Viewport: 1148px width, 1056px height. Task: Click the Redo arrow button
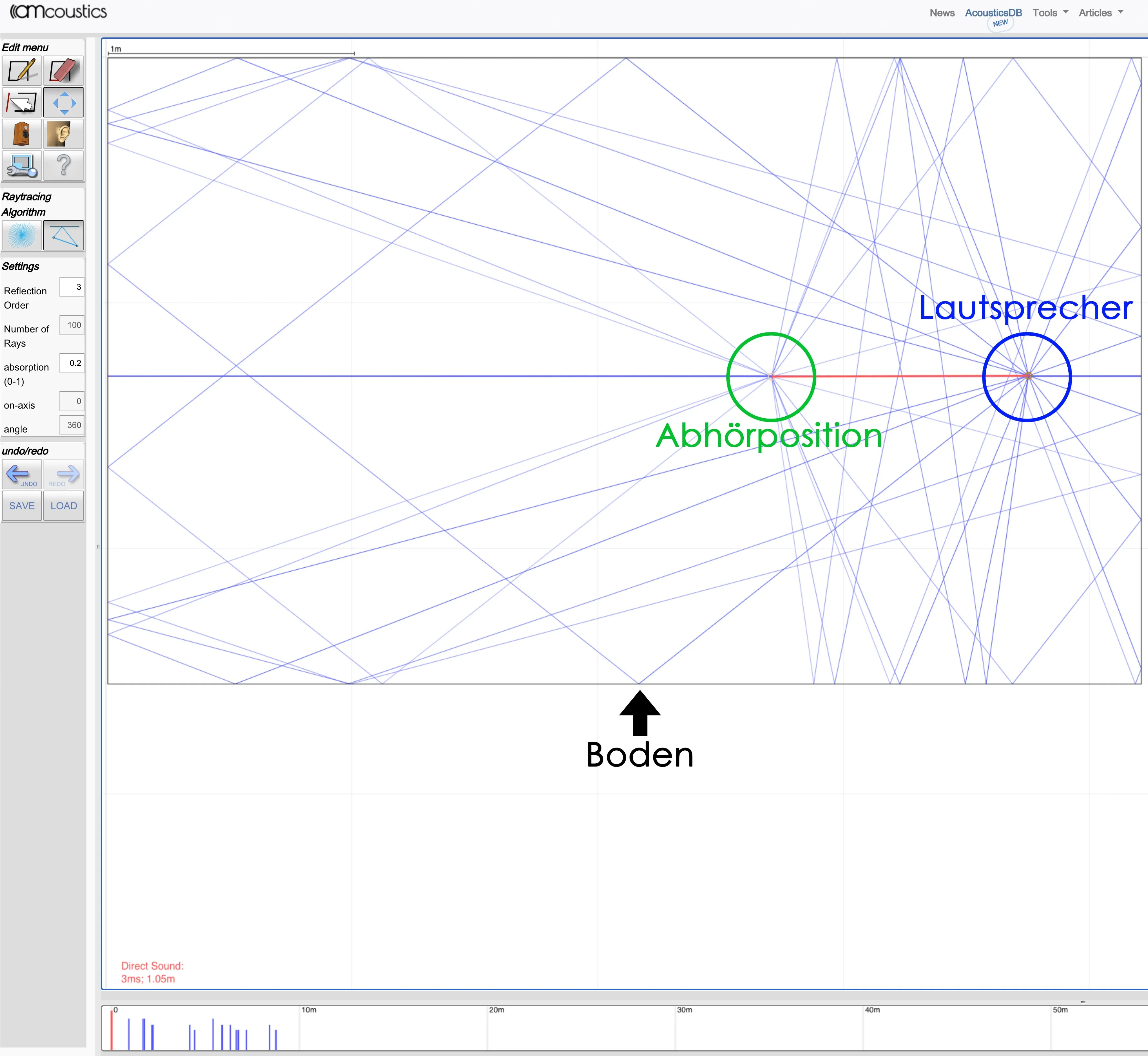click(x=63, y=474)
